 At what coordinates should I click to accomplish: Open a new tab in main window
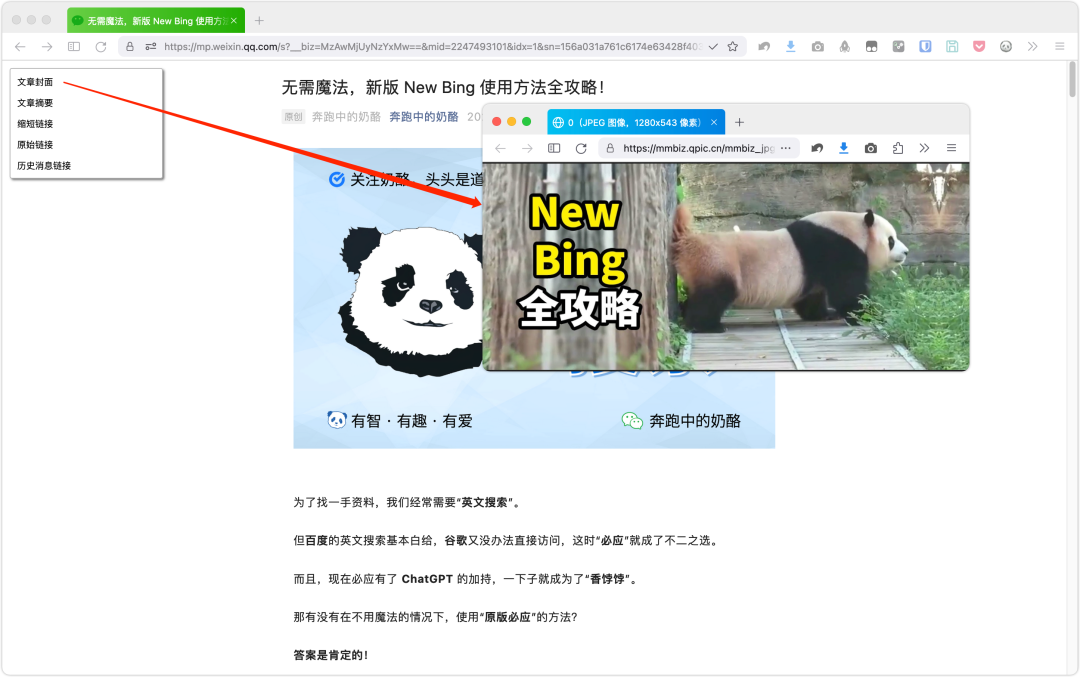pyautogui.click(x=259, y=21)
